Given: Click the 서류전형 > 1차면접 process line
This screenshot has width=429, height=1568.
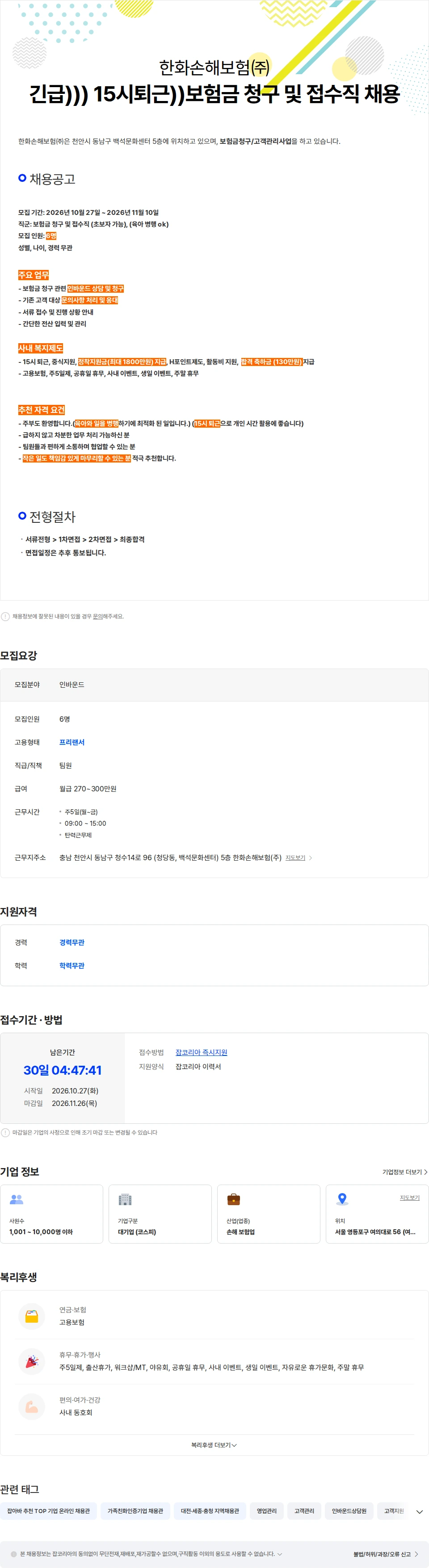Looking at the screenshot, I should click(x=84, y=539).
